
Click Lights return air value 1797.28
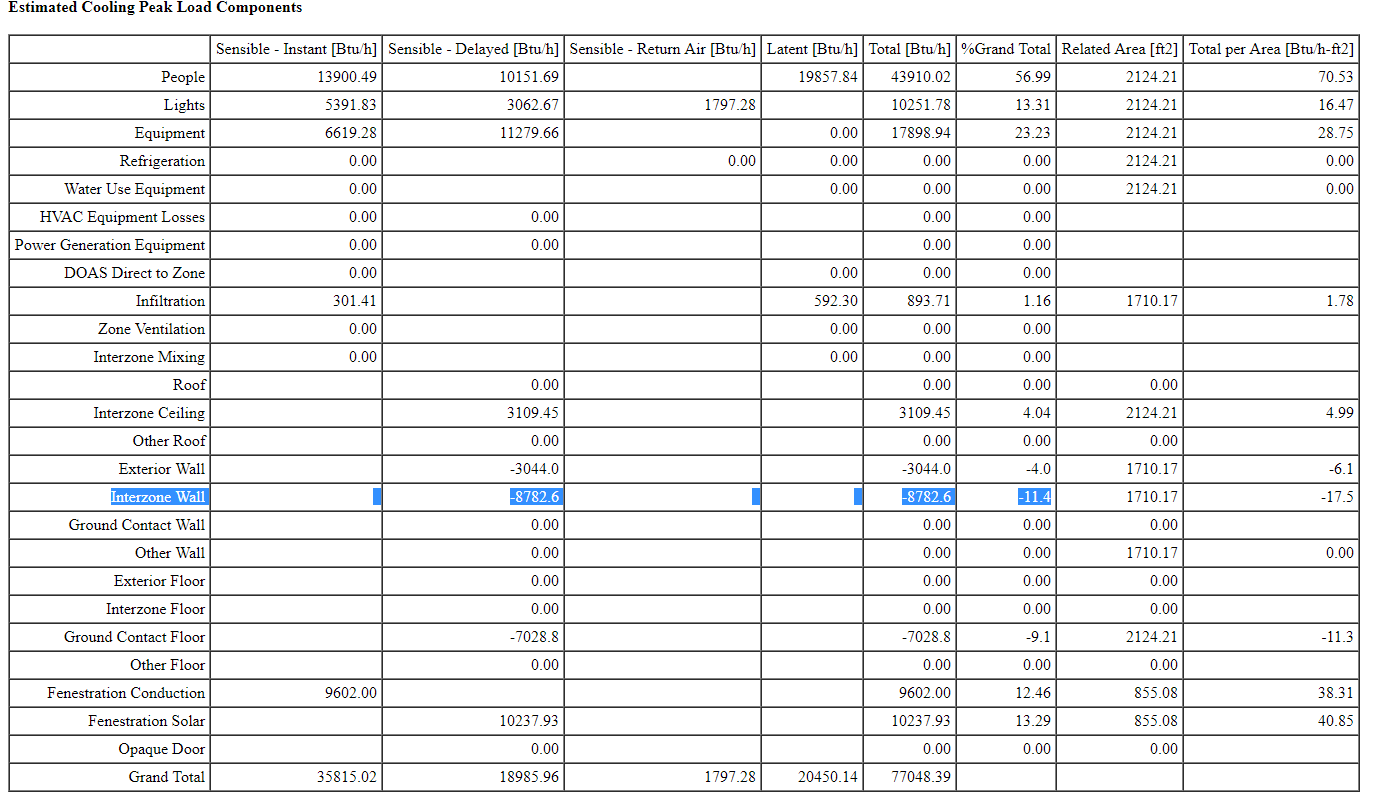730,105
